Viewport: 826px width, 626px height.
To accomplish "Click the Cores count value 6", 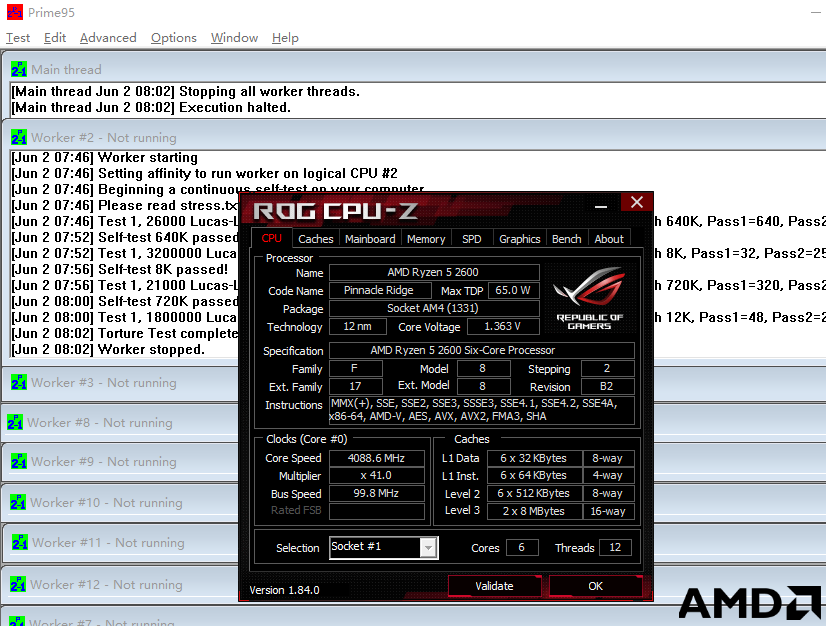I will (522, 547).
